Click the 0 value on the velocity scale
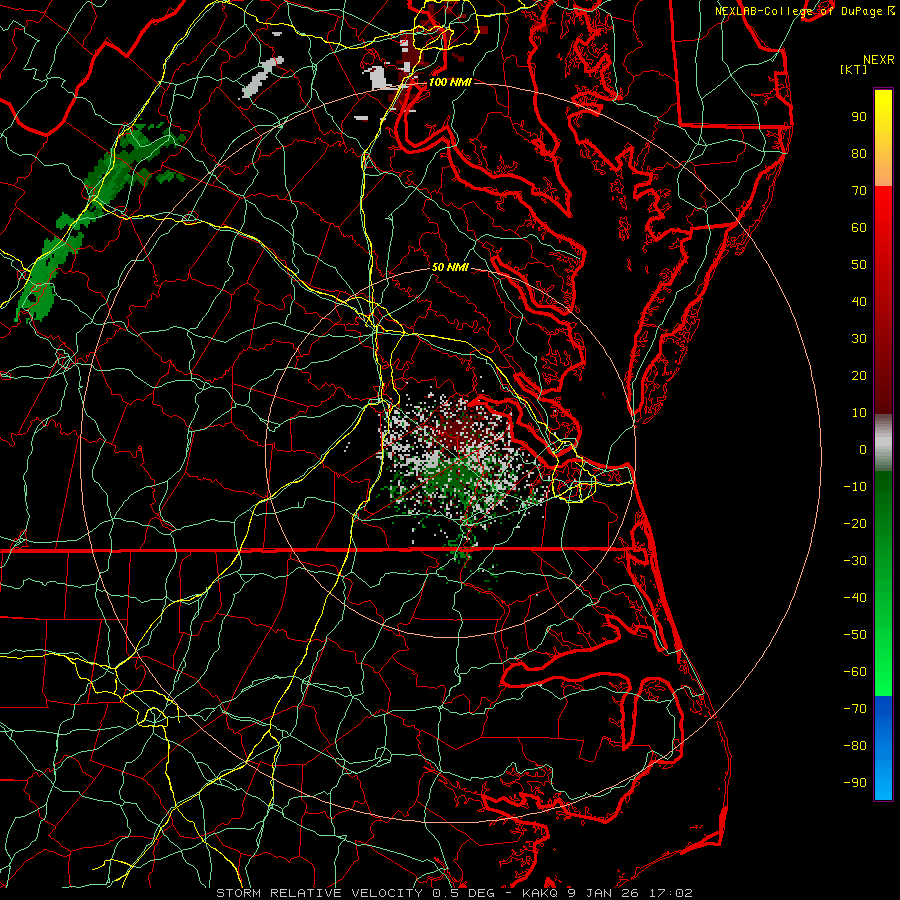Screen dimensions: 900x900 [x=863, y=450]
